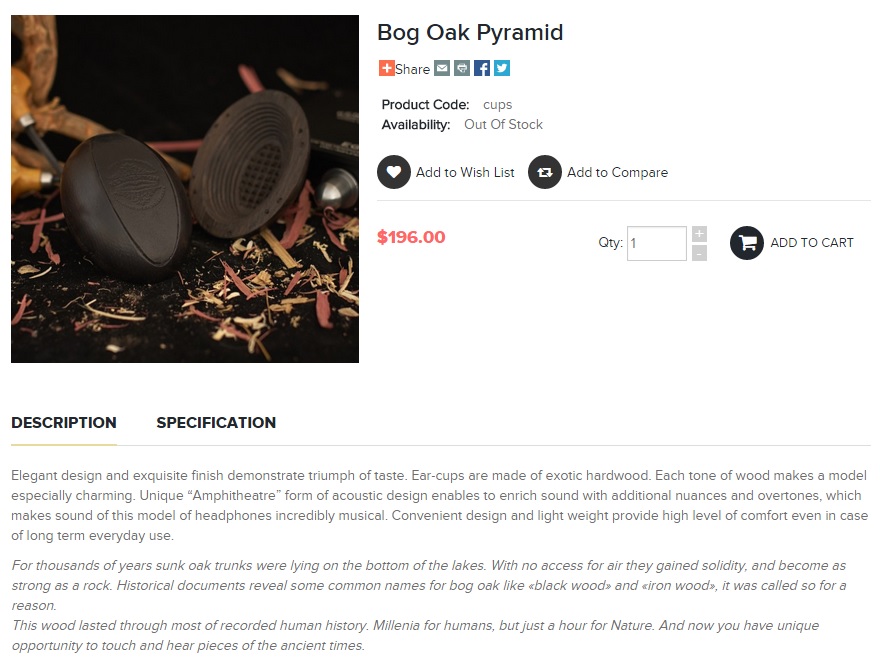Click the $196.00 price

[x=411, y=237]
